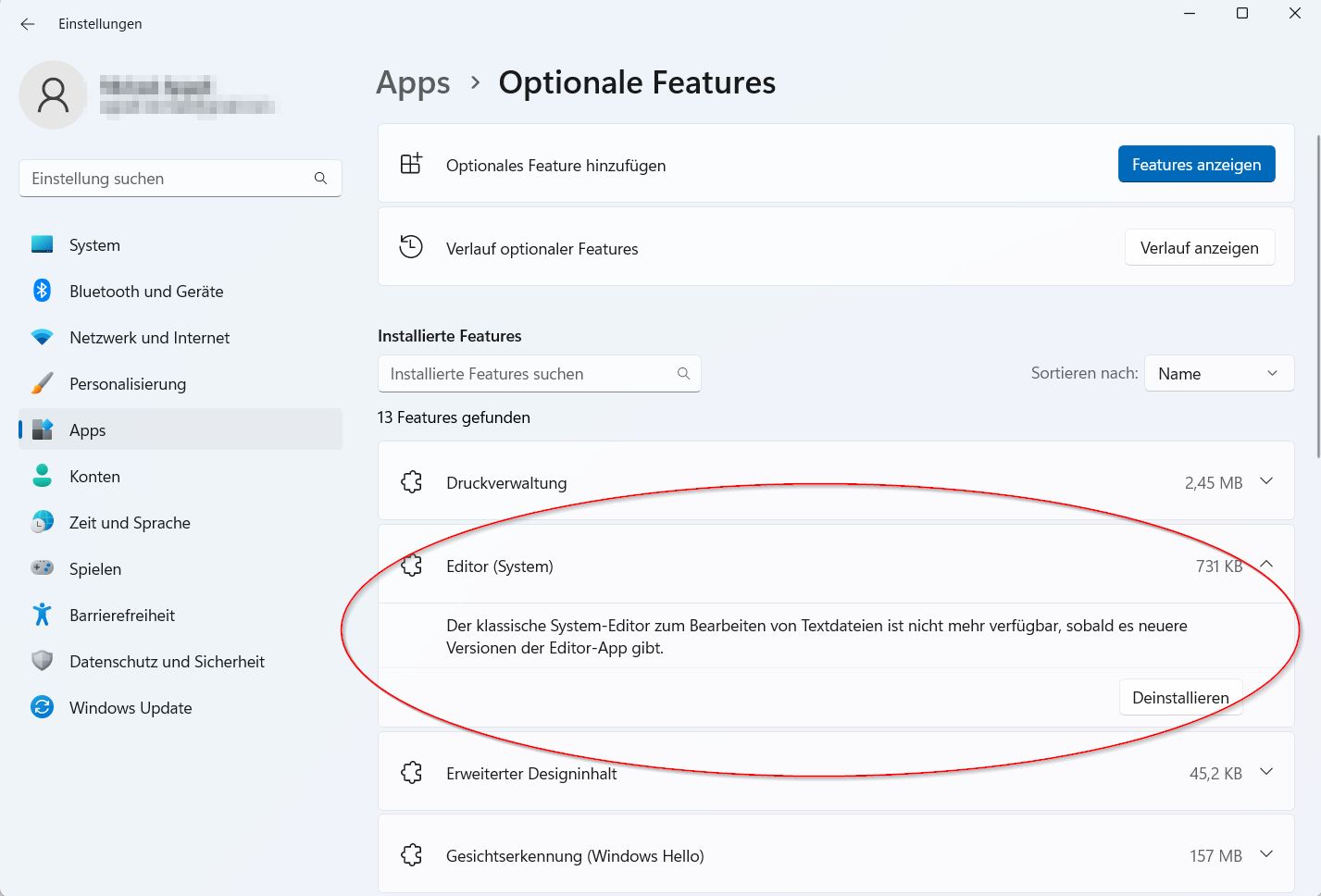Go to Netzwerk und Internet settings

tap(149, 338)
